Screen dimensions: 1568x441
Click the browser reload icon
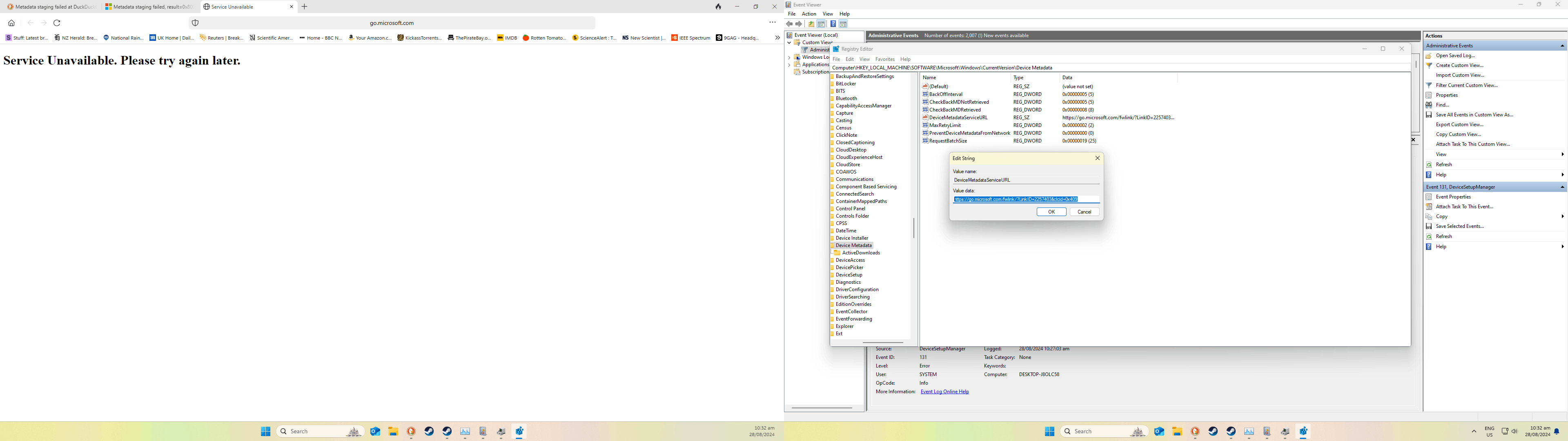(x=57, y=23)
